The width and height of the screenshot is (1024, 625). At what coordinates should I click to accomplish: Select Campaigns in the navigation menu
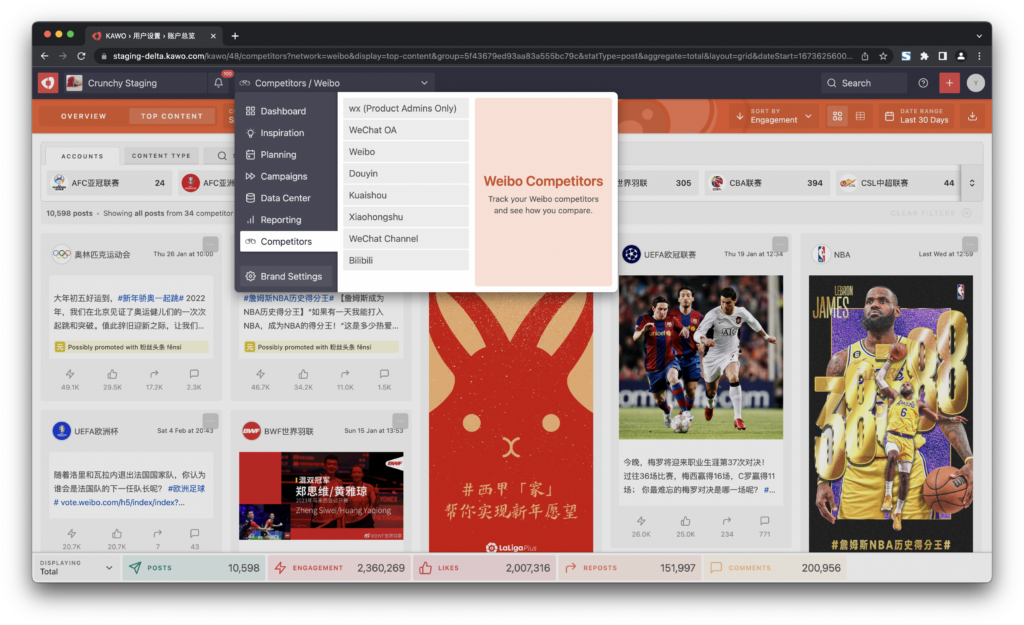tap(288, 176)
